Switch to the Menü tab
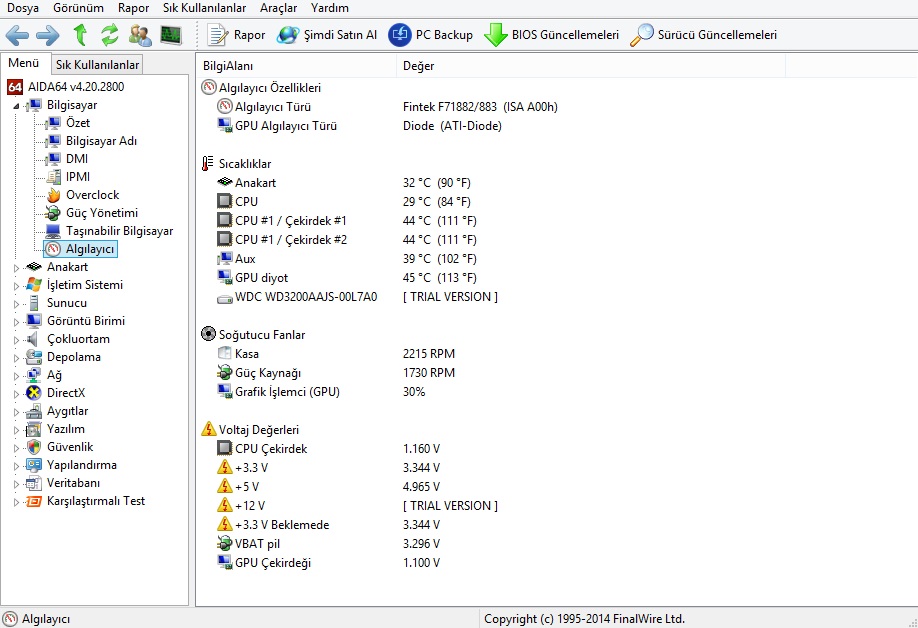Image resolution: width=918 pixels, height=628 pixels. (x=23, y=63)
